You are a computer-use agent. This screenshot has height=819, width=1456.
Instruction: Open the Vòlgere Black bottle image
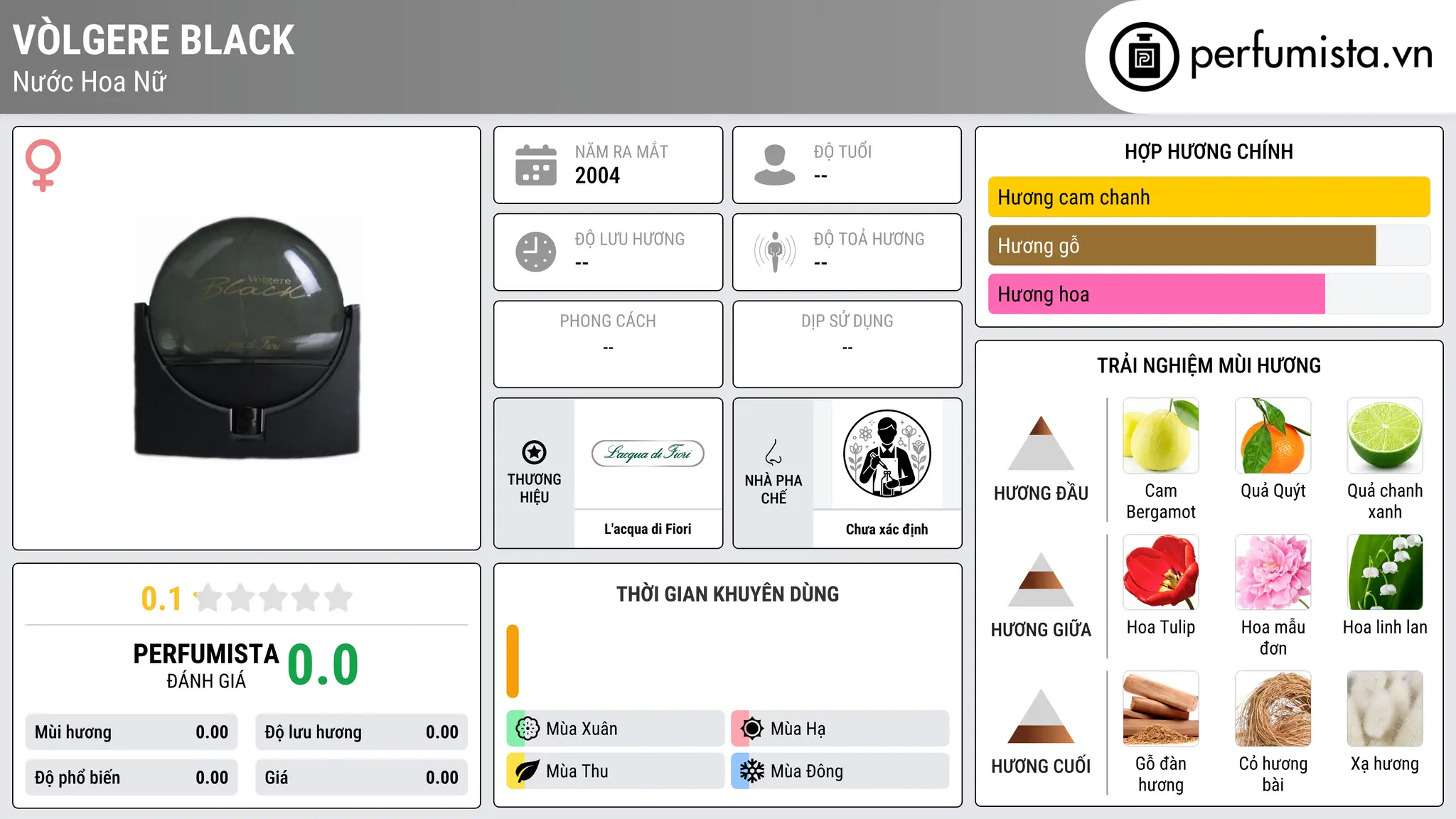pyautogui.click(x=247, y=338)
